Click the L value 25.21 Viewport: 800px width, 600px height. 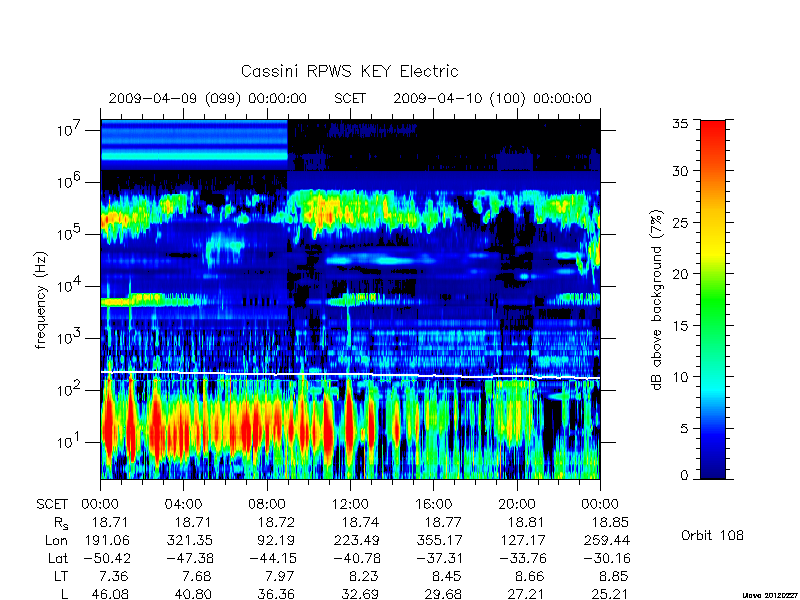610,594
